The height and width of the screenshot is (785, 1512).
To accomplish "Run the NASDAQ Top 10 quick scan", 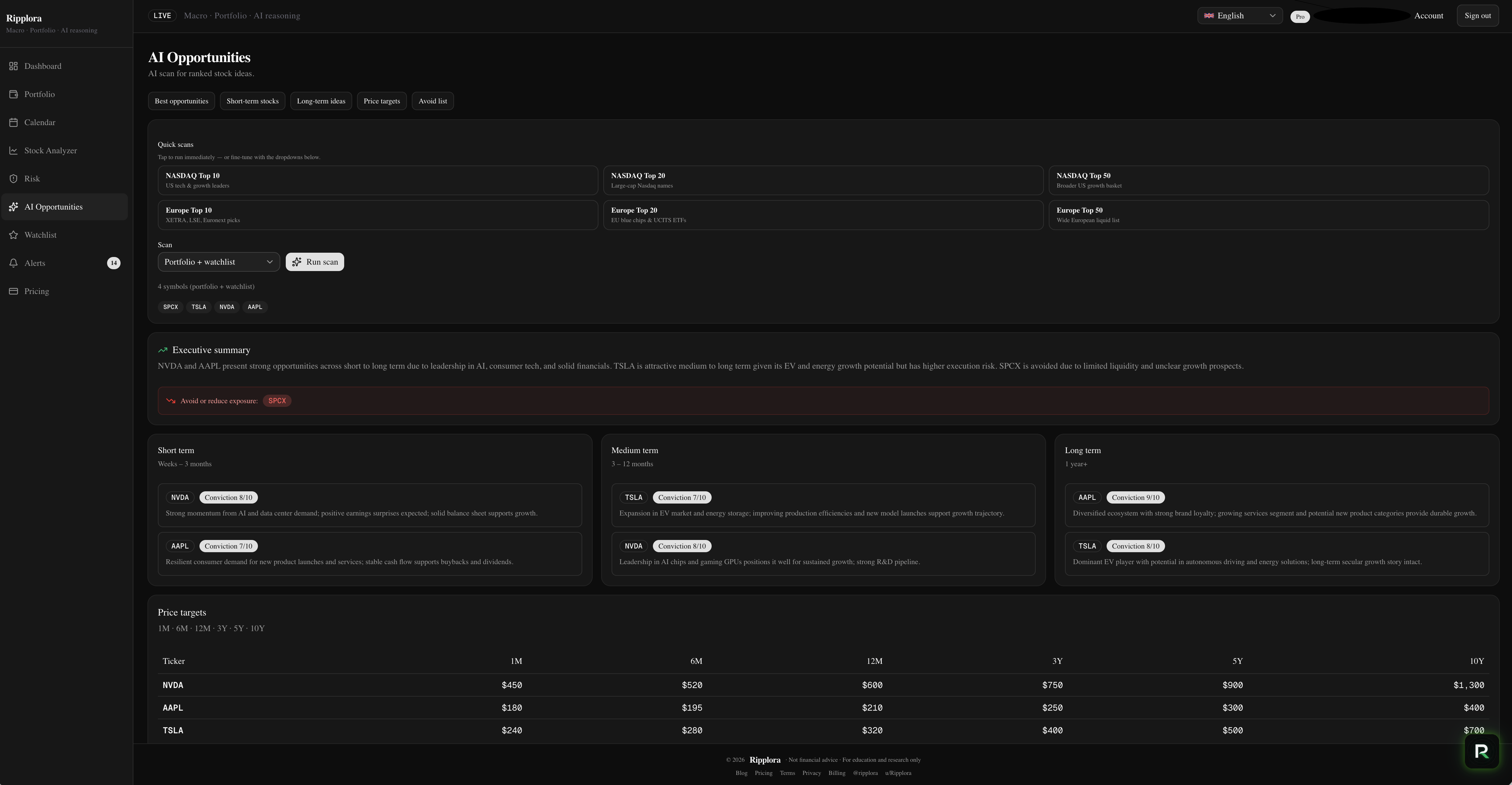I will (x=378, y=180).
